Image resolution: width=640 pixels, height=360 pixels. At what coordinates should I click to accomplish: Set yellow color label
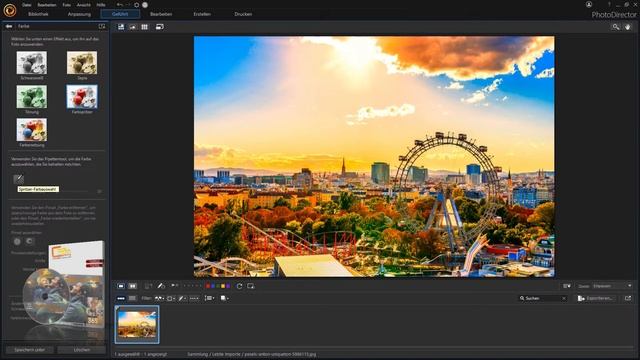[x=223, y=286]
